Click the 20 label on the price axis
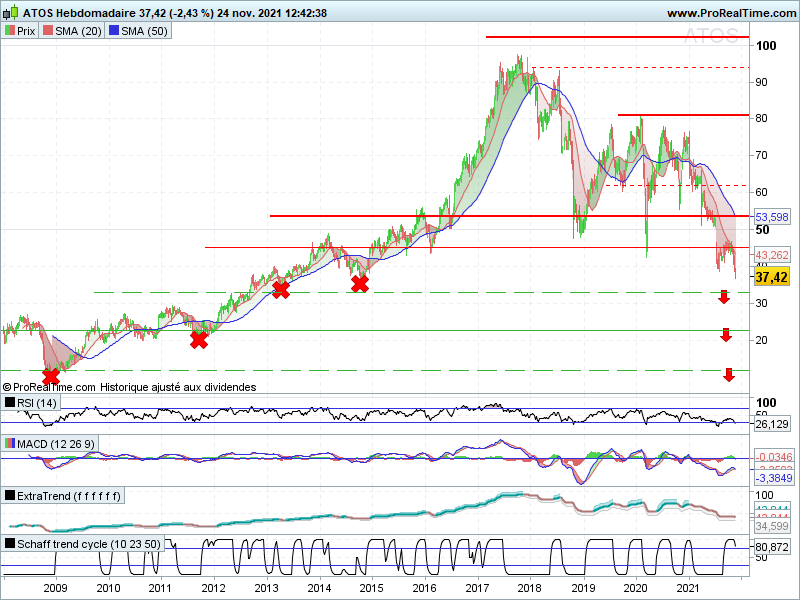Image resolution: width=800 pixels, height=600 pixels. tap(762, 340)
